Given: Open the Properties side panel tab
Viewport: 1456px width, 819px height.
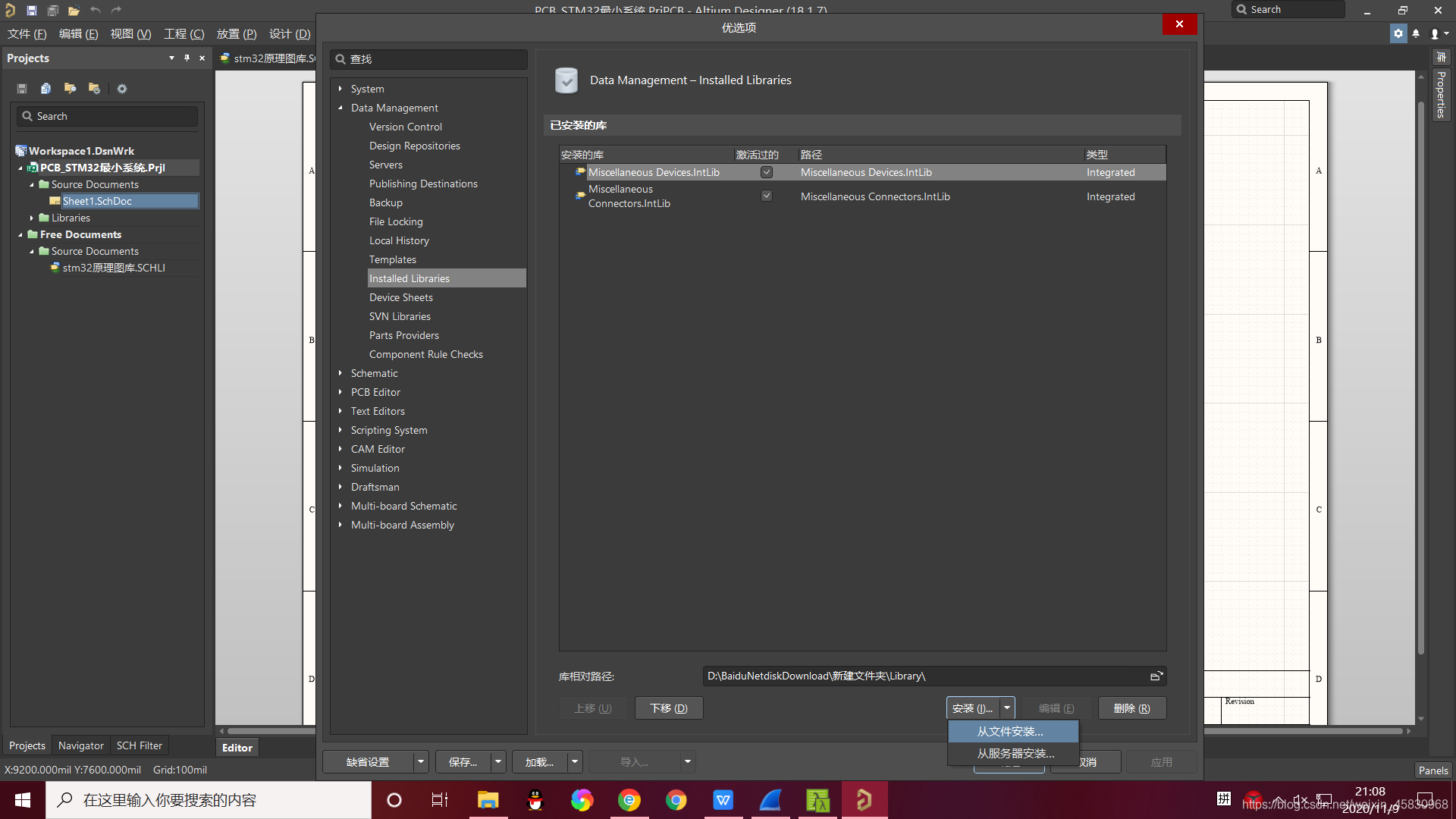Looking at the screenshot, I should point(1441,94).
